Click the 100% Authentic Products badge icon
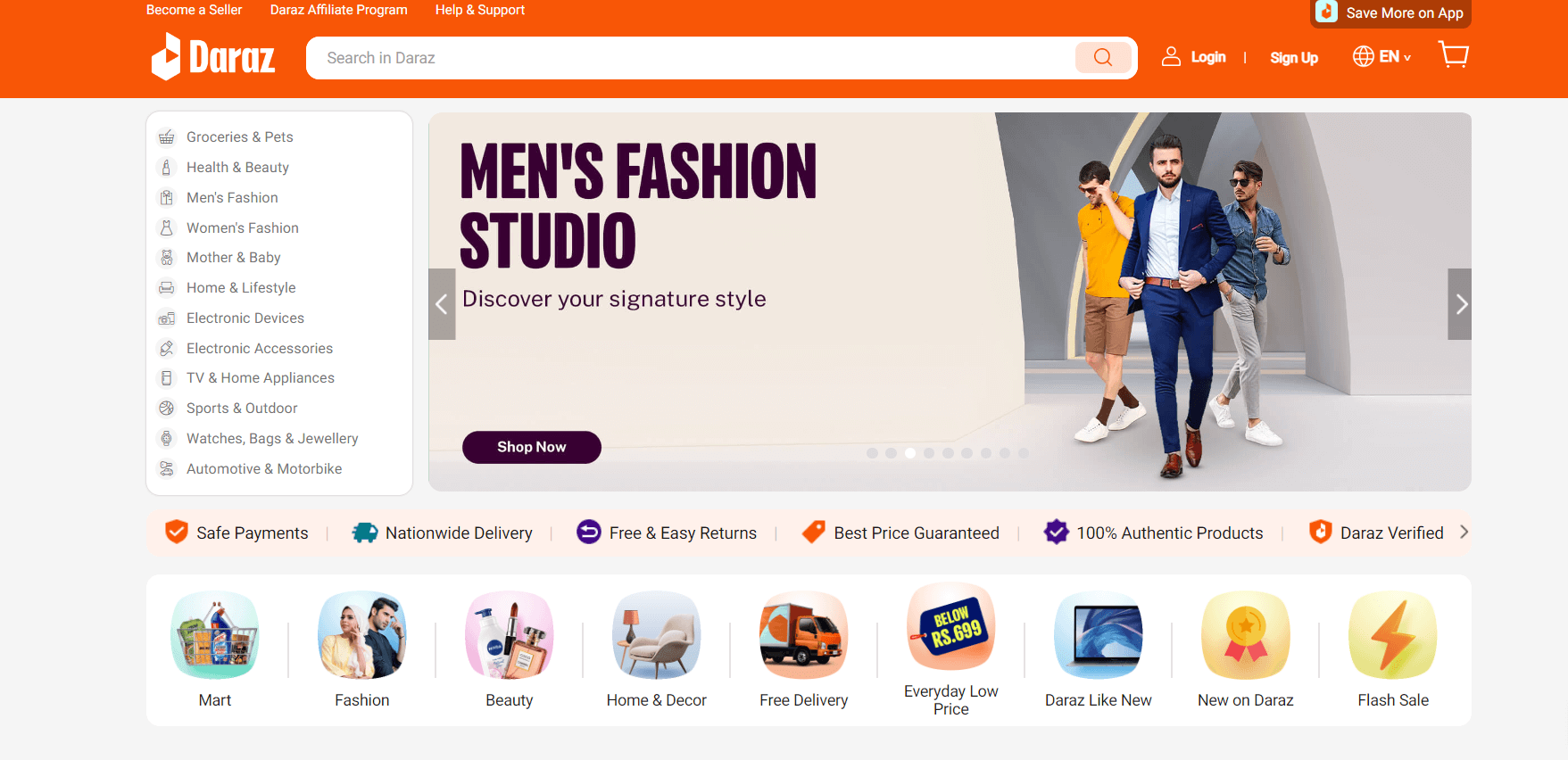The height and width of the screenshot is (760, 1568). [x=1057, y=532]
